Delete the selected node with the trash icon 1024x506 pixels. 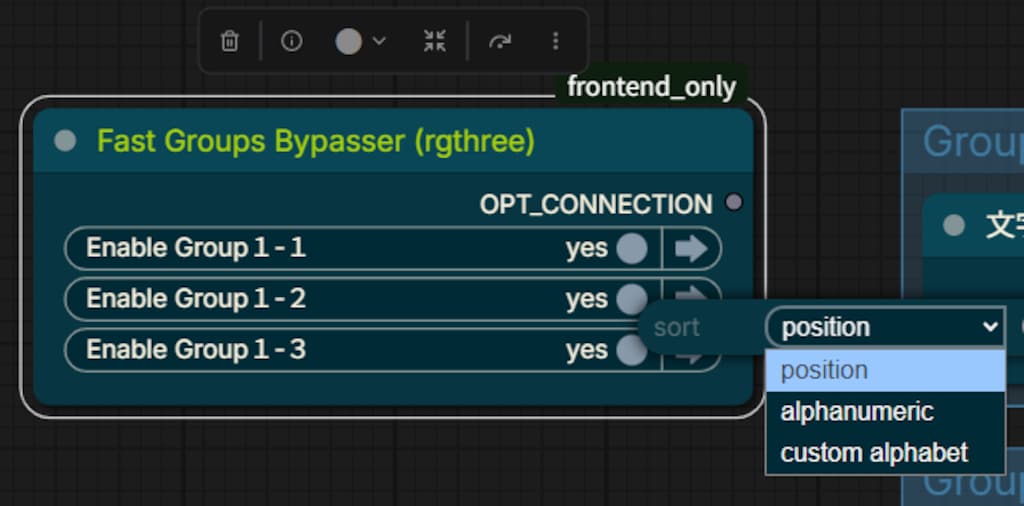click(229, 41)
